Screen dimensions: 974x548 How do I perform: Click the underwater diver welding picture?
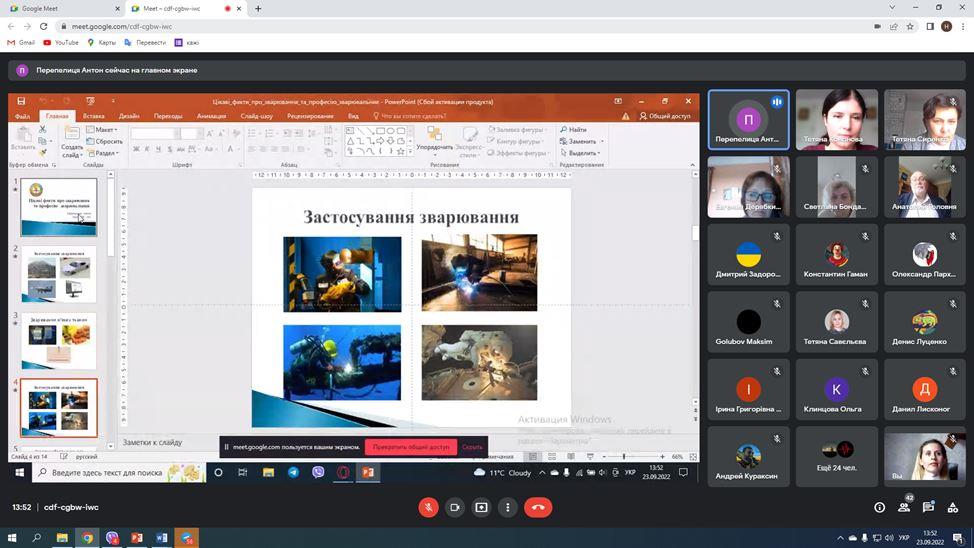point(342,362)
